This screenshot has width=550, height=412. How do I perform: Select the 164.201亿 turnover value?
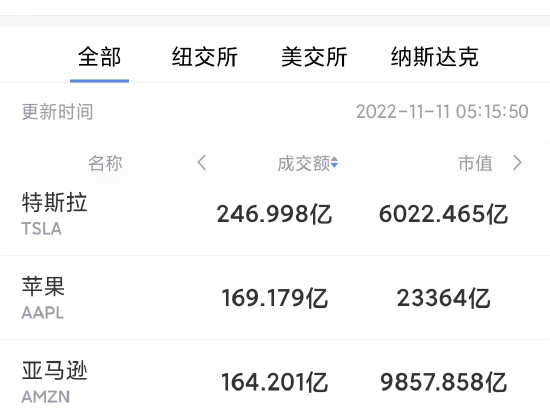click(275, 382)
